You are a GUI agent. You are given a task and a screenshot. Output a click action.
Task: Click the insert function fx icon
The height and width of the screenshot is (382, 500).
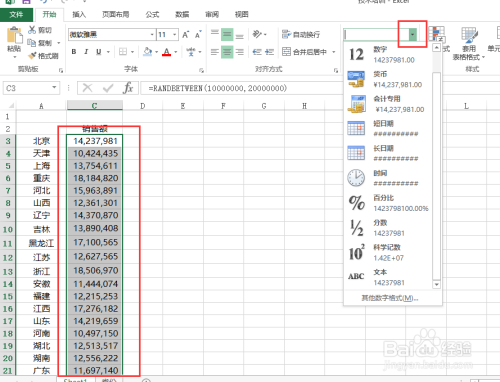[x=128, y=88]
